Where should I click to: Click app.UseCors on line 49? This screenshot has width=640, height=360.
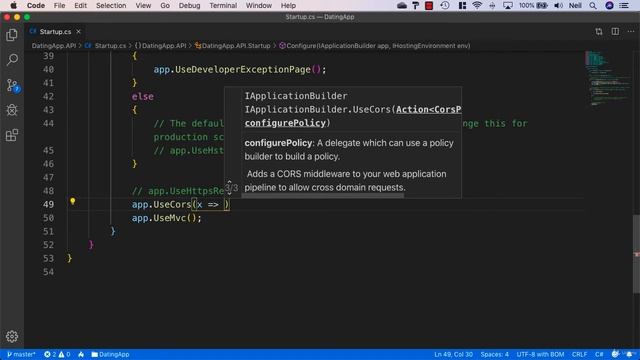point(162,204)
